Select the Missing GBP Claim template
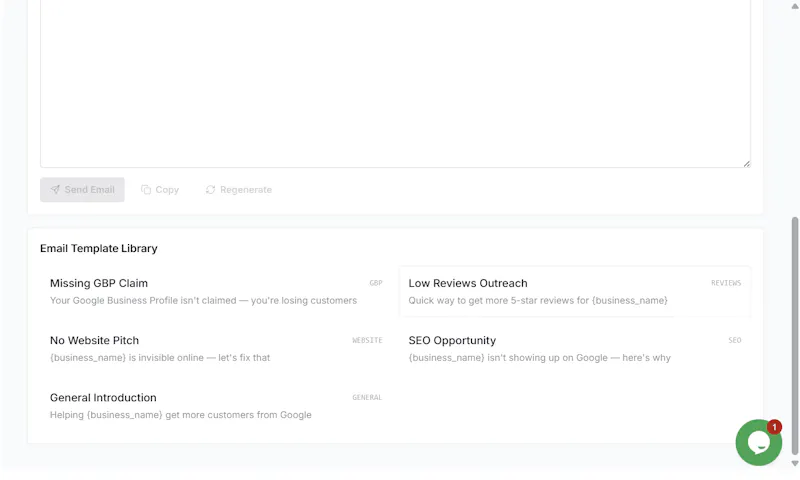This screenshot has height=480, width=800. 216,291
